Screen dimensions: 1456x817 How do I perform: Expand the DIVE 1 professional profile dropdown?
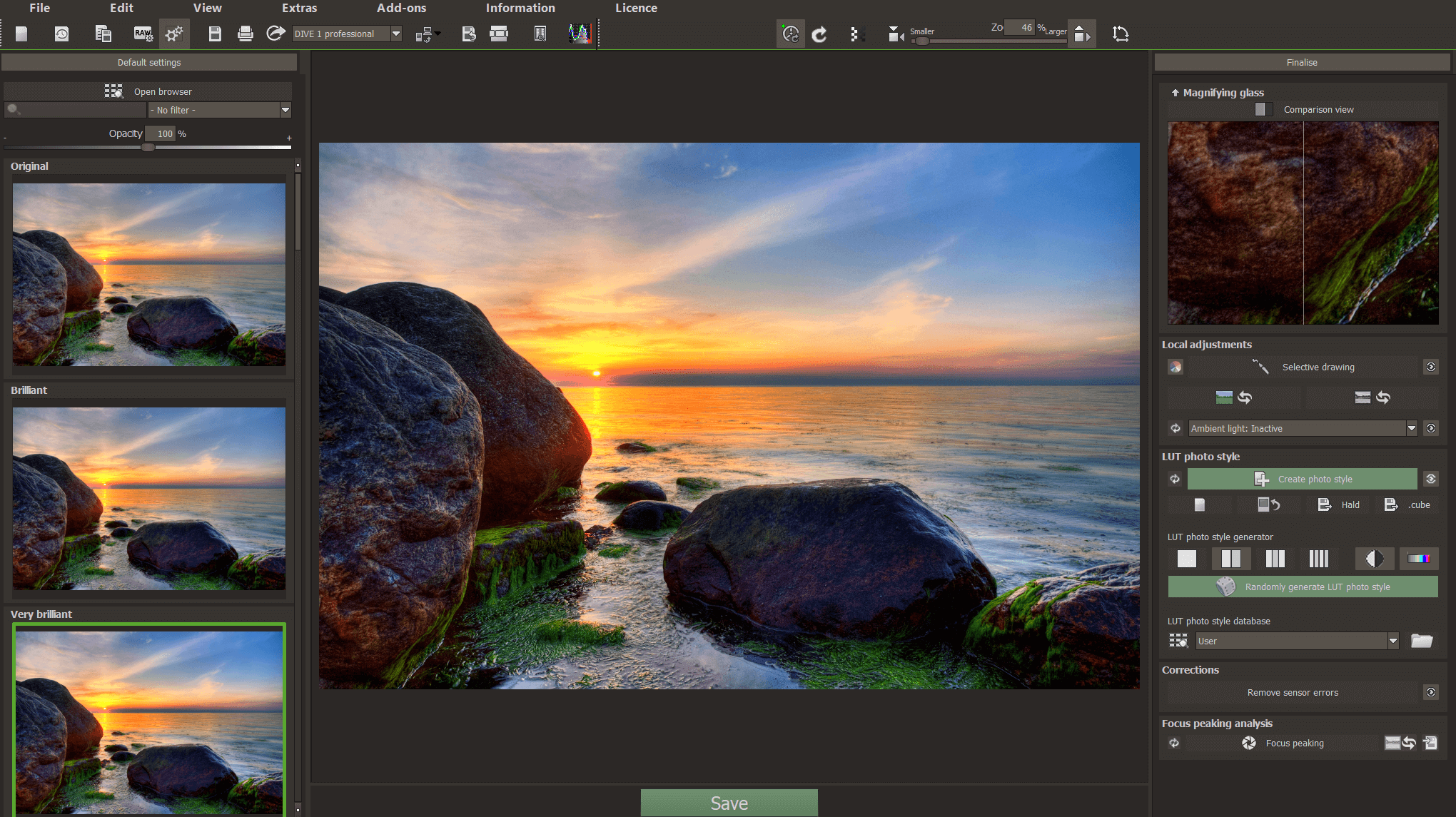tap(396, 33)
